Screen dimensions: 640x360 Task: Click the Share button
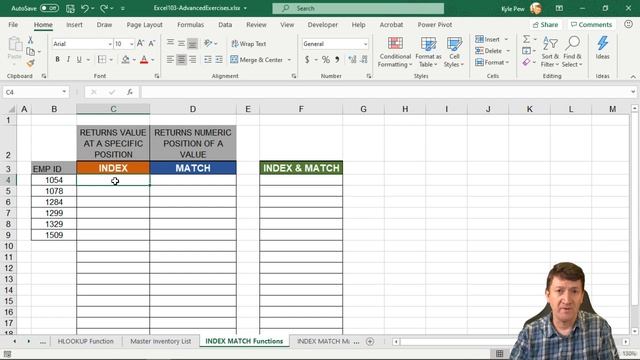point(545,25)
